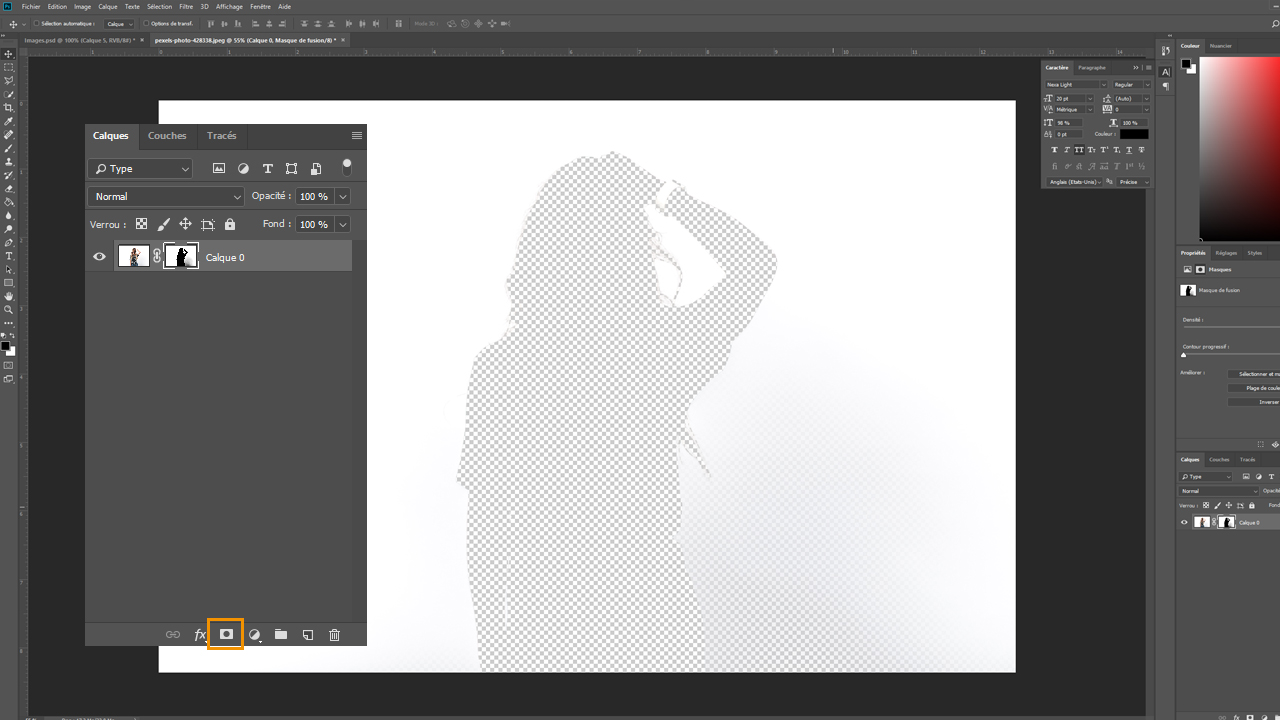1280x720 pixels.
Task: Open the Paragraph panel pilcrow icon
Action: click(1166, 87)
